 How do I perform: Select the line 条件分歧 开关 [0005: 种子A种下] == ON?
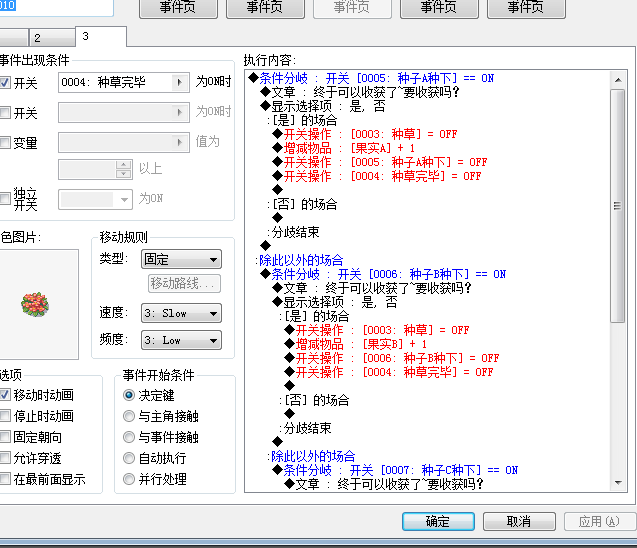click(x=371, y=78)
